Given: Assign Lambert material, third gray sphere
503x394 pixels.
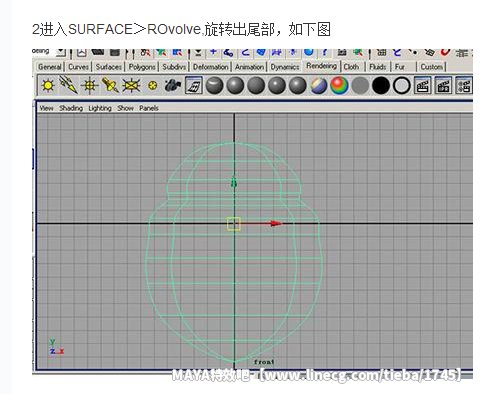Looking at the screenshot, I should [x=256, y=85].
